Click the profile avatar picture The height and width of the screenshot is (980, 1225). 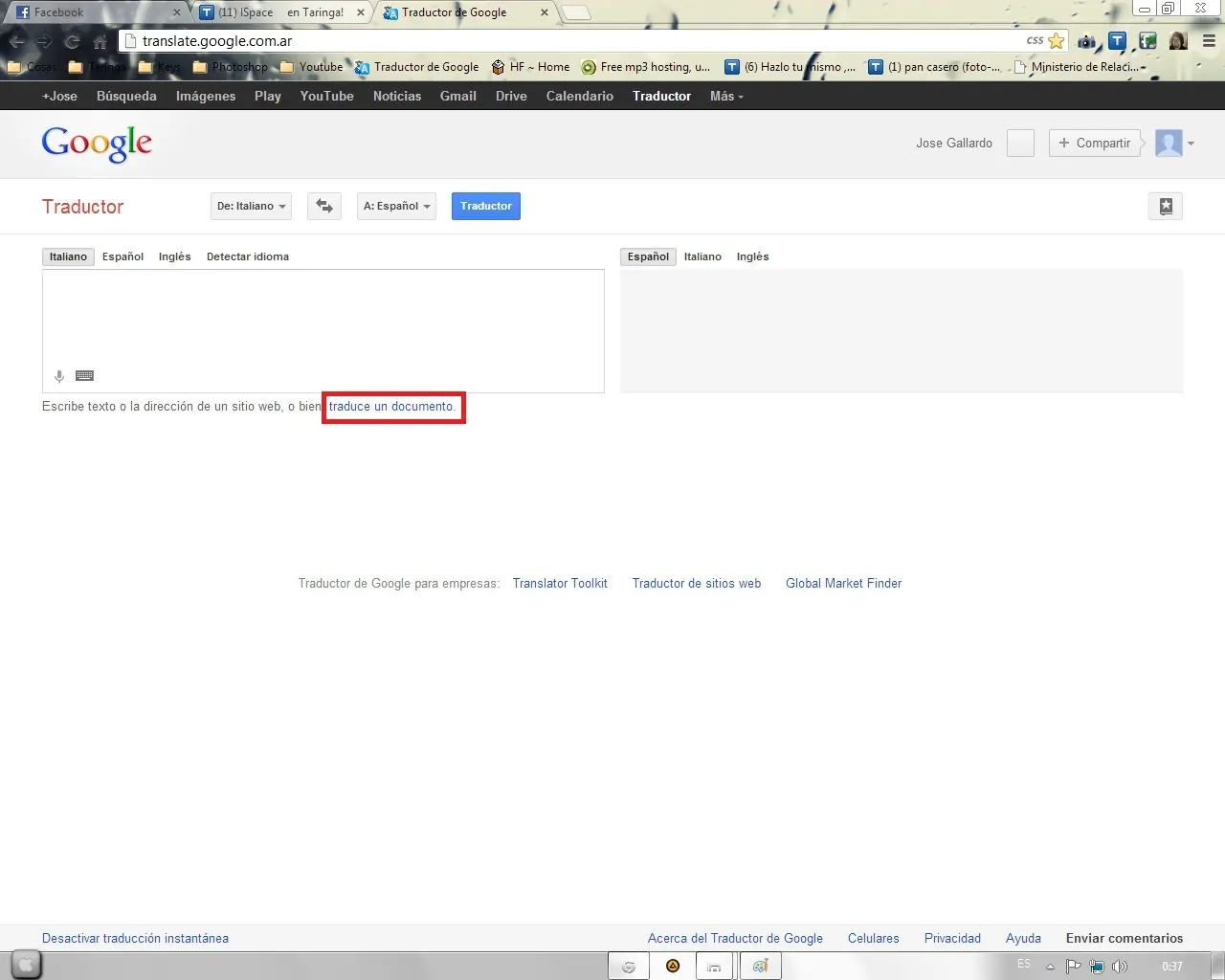1169,143
